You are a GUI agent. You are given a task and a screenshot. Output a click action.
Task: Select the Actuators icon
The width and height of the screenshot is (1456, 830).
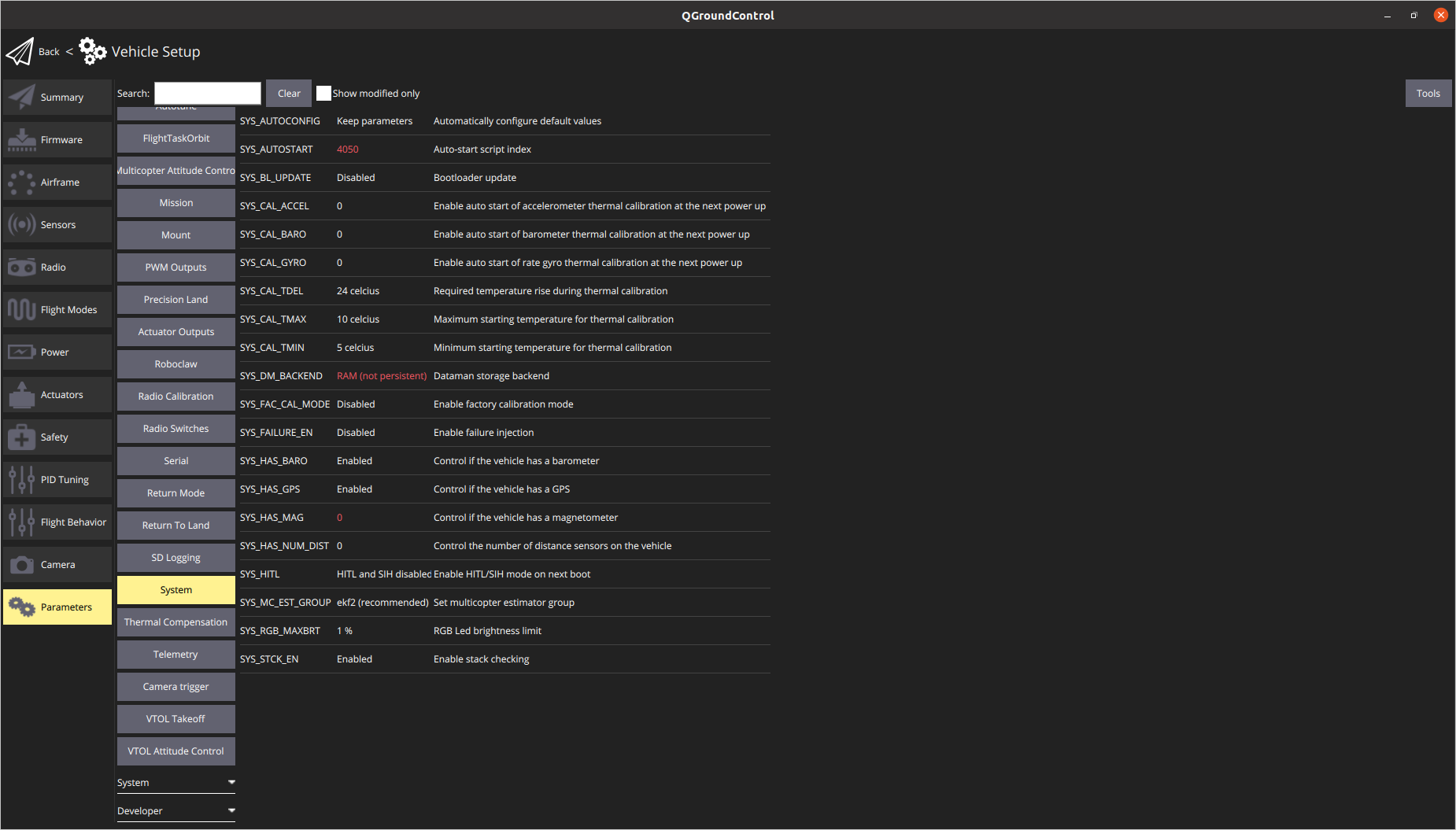pyautogui.click(x=21, y=395)
